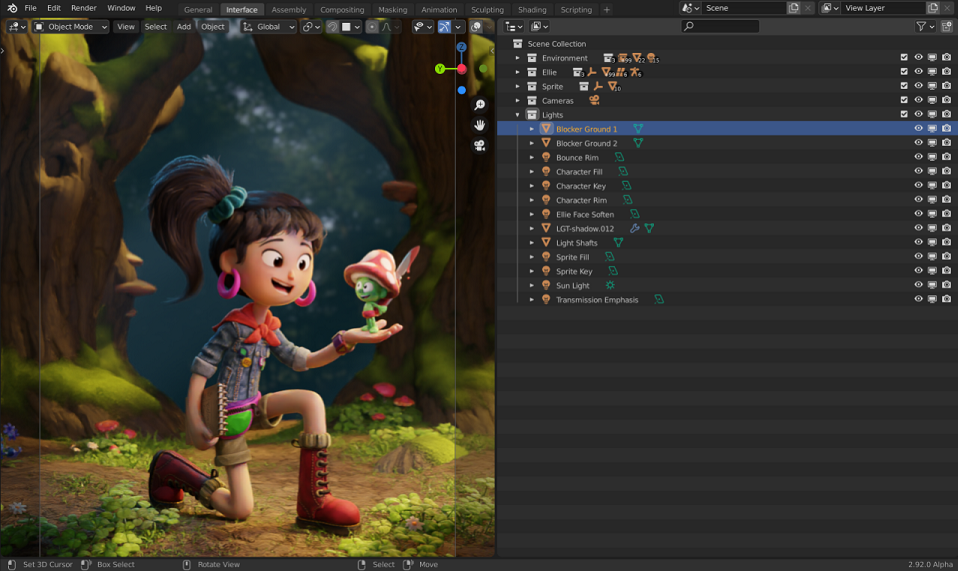
Task: Click the viewport Add menu button
Action: tap(183, 27)
